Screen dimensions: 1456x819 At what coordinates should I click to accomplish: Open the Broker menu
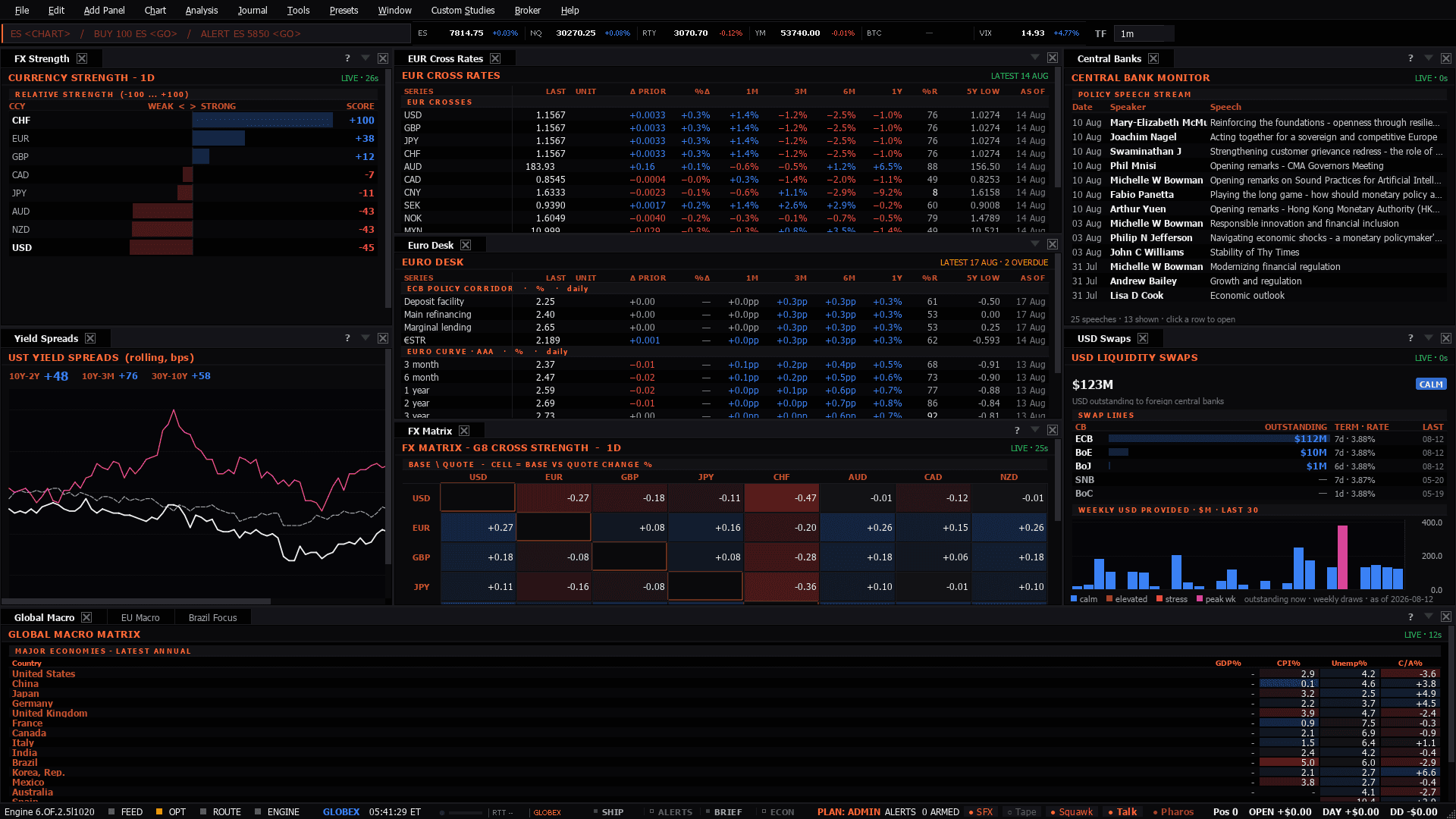pyautogui.click(x=527, y=10)
